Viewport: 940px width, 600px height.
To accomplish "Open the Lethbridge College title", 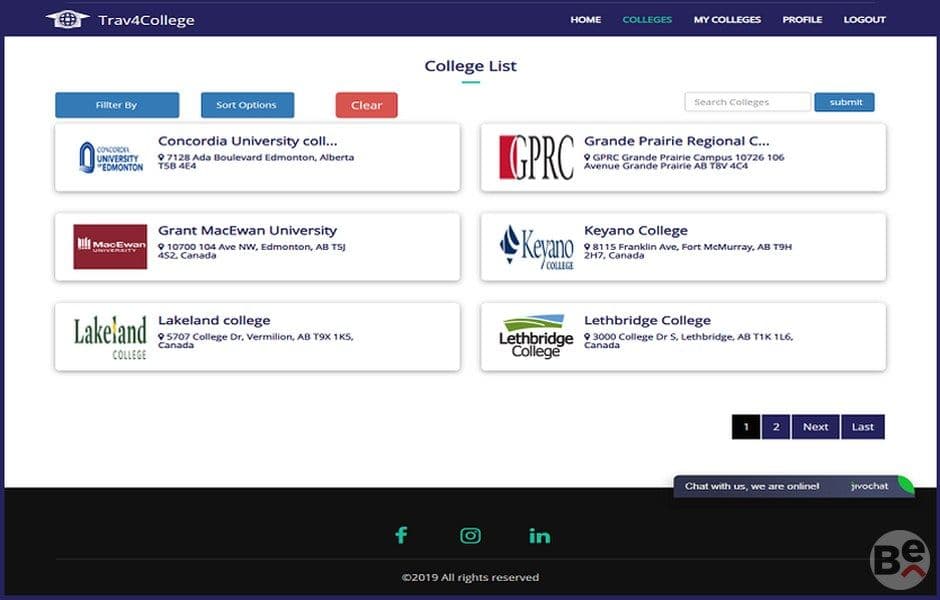I will coord(647,320).
